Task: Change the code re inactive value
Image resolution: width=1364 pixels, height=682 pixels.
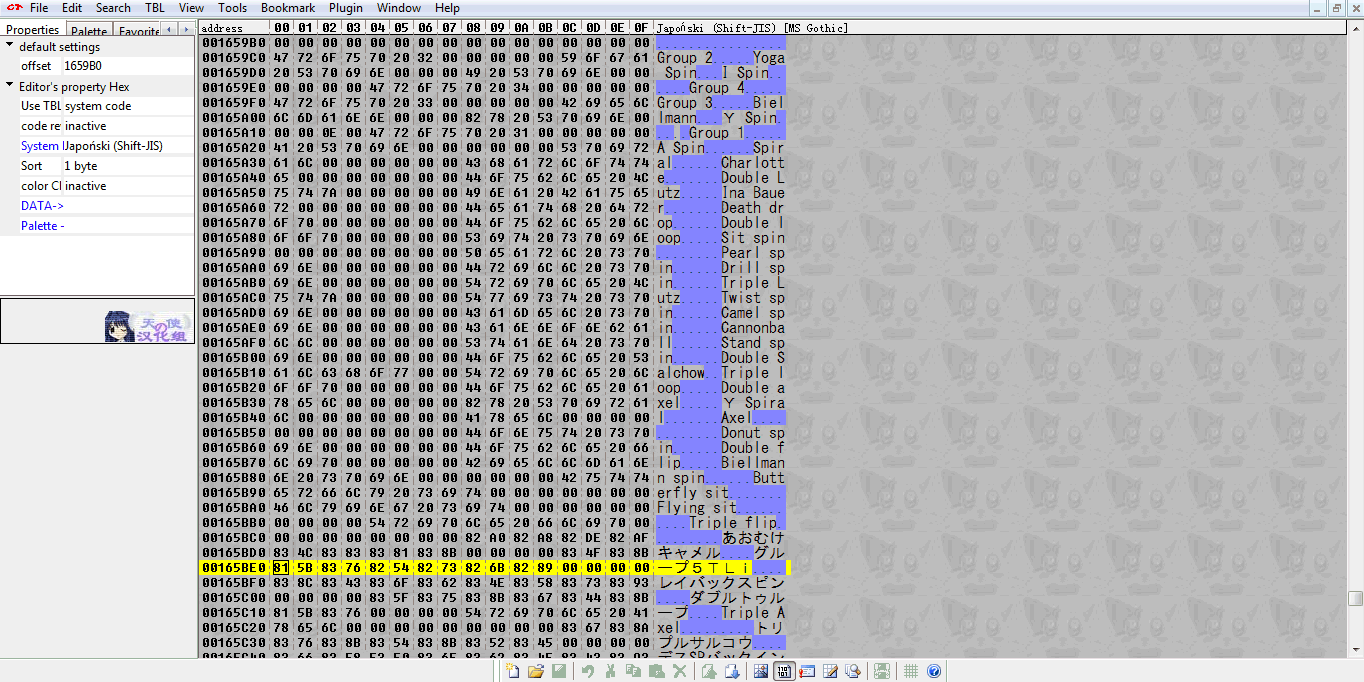Action: [x=127, y=126]
